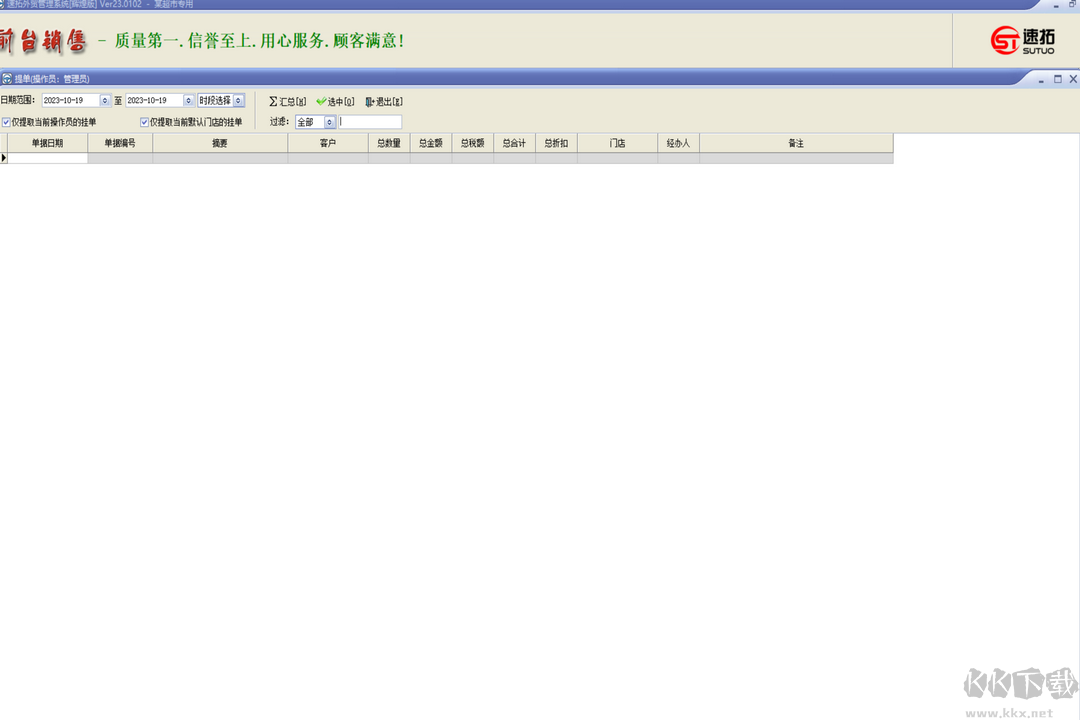Click the 总税额 column header
Viewport: 1080px width, 720px height.
[472, 143]
